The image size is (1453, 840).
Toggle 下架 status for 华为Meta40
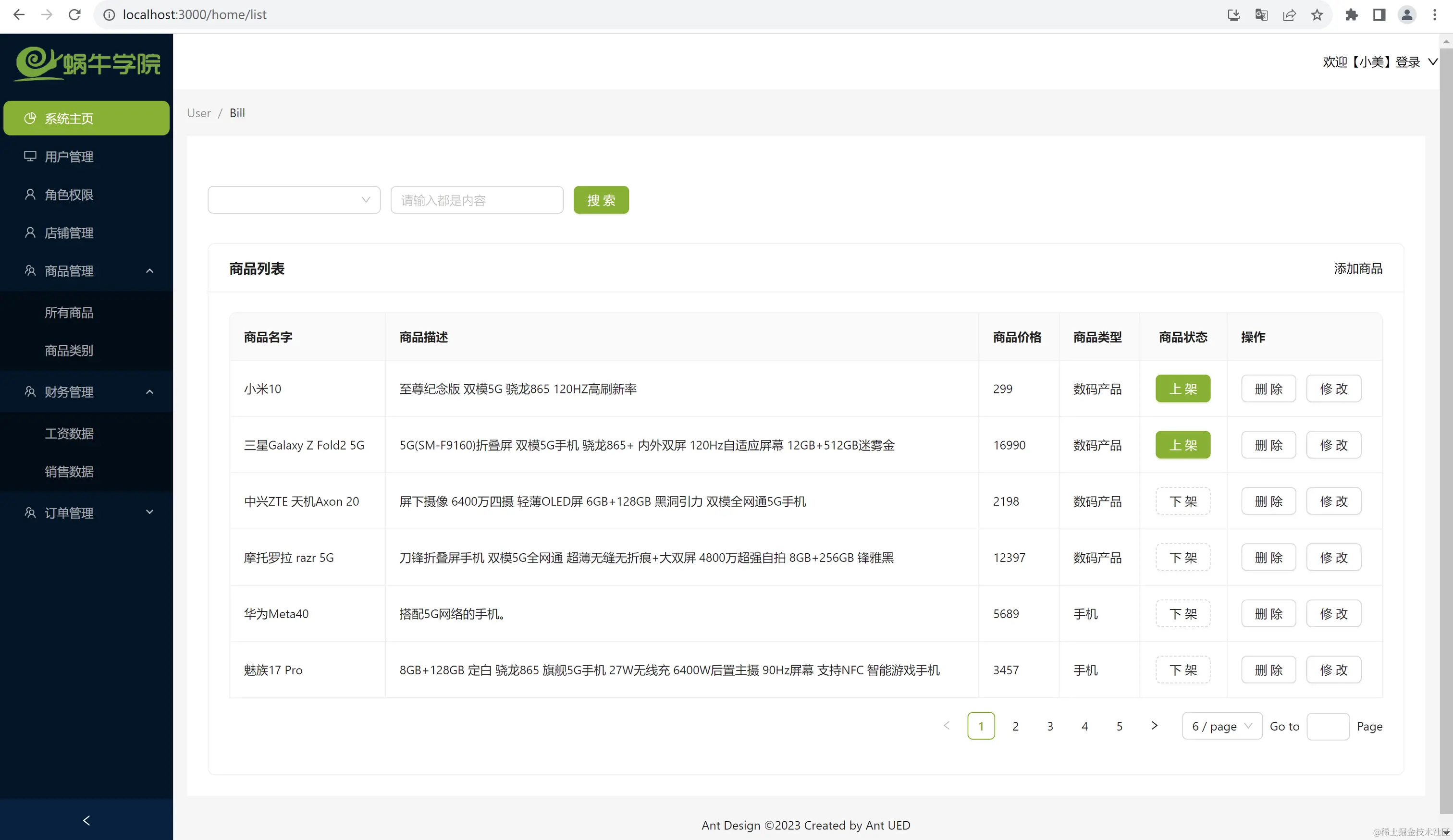[x=1182, y=614]
